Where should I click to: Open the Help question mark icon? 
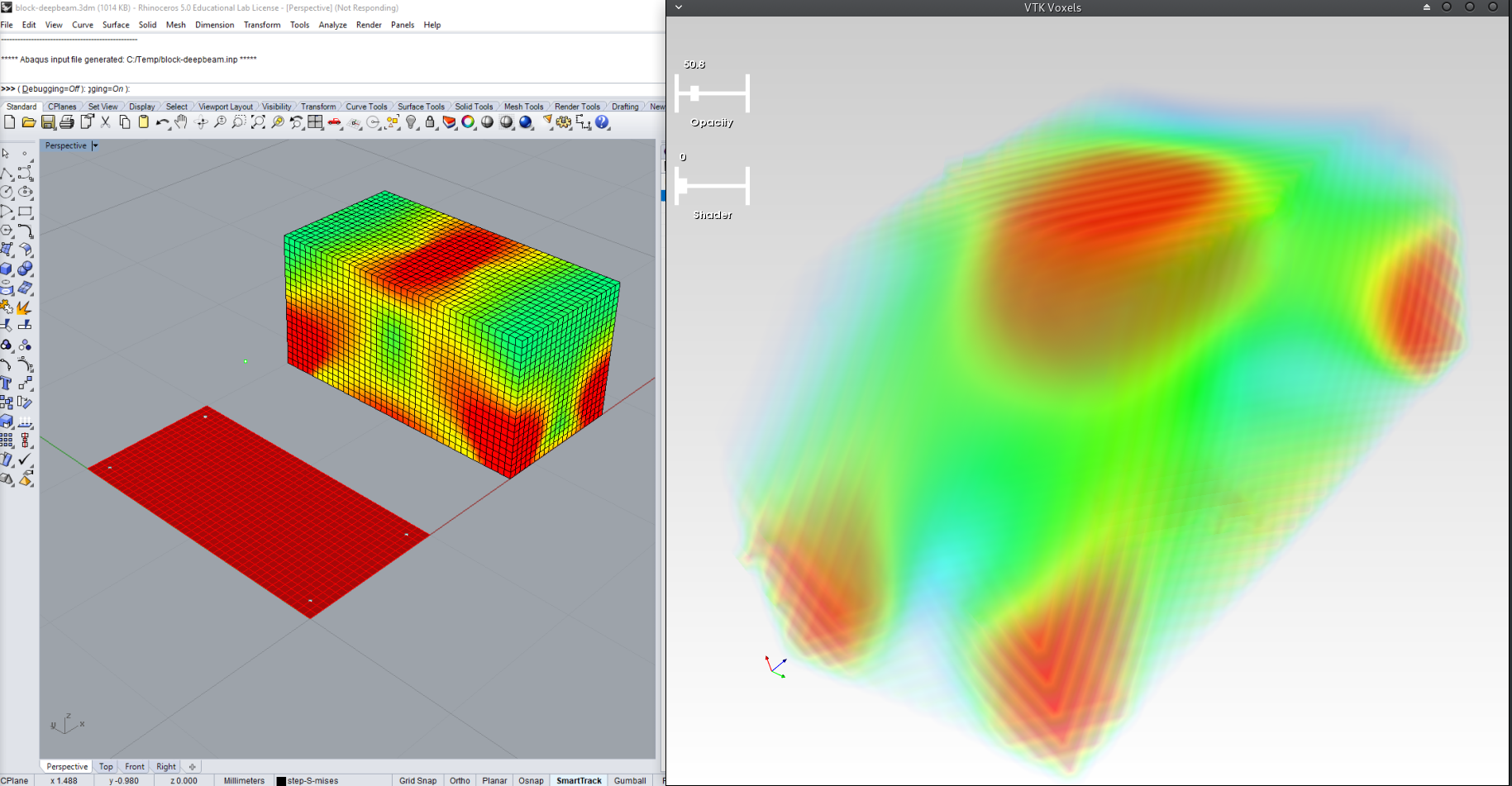[x=602, y=122]
